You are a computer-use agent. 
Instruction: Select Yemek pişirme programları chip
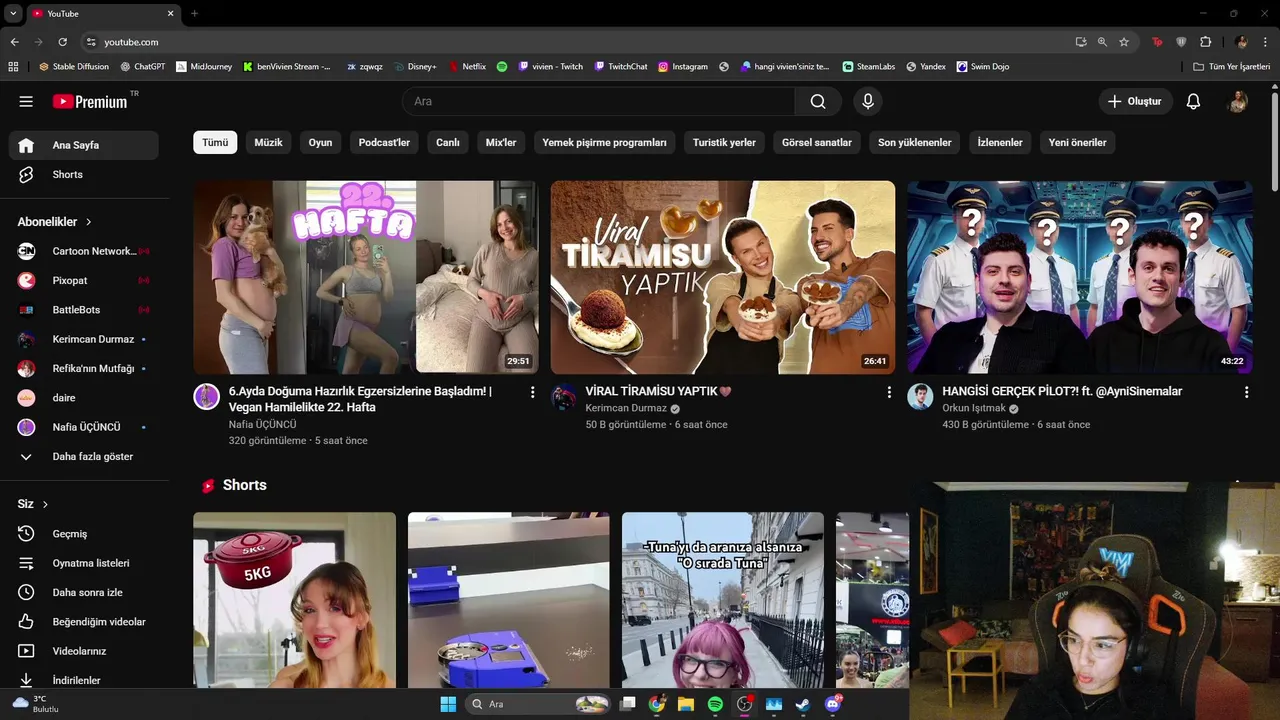click(x=604, y=142)
